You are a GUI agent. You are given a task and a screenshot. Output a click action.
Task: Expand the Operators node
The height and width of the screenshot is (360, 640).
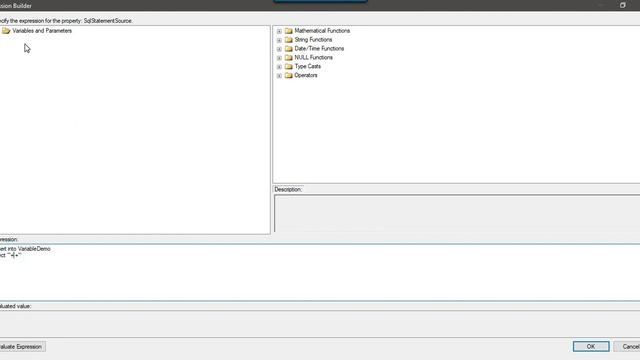click(x=279, y=76)
